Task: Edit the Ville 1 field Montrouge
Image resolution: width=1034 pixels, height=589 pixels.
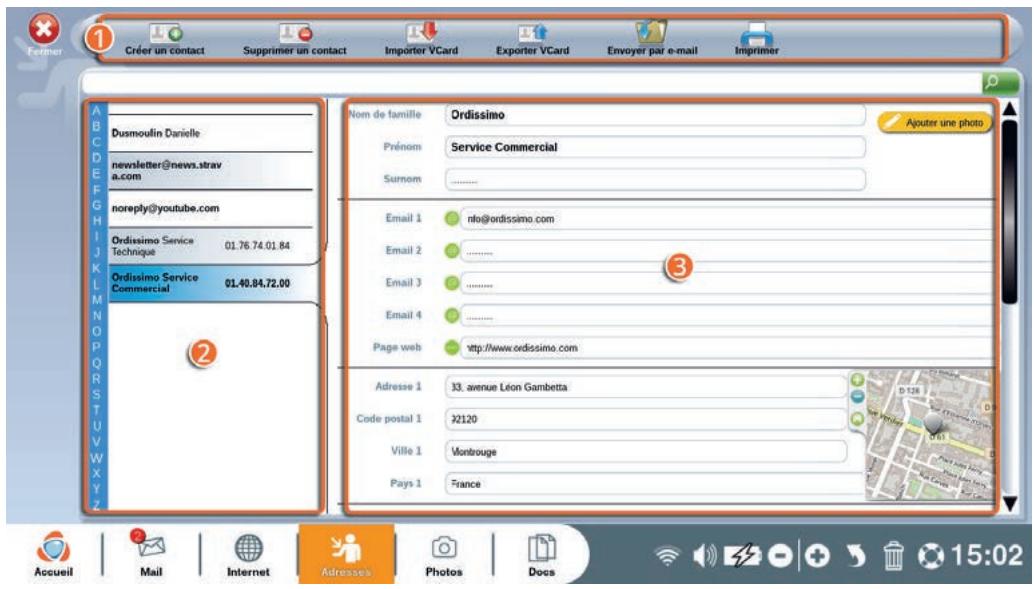Action: [x=646, y=452]
